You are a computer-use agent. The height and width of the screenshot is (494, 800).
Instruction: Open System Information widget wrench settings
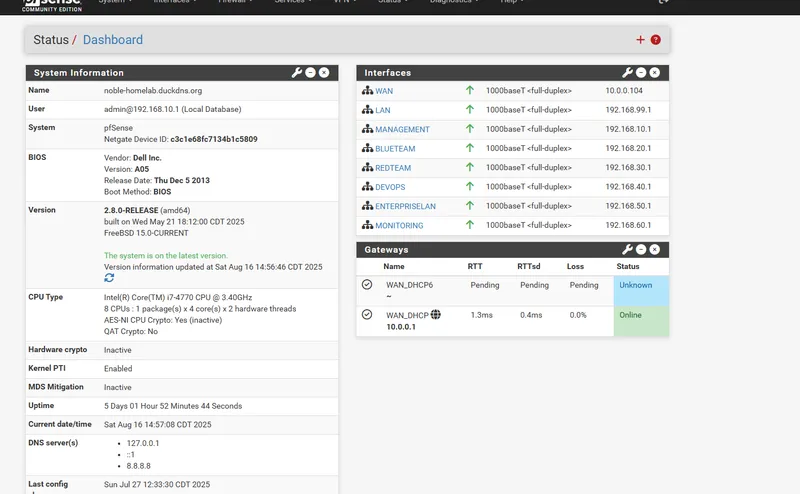[297, 72]
